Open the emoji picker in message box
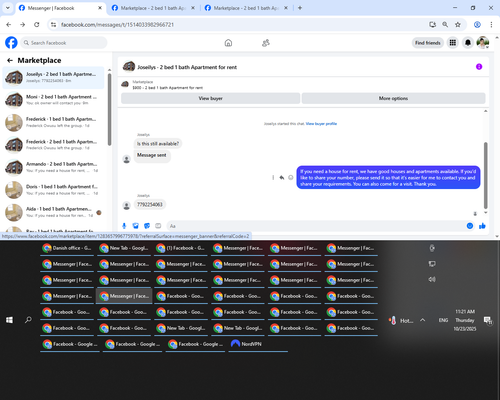This screenshot has width=500, height=400. [x=470, y=226]
